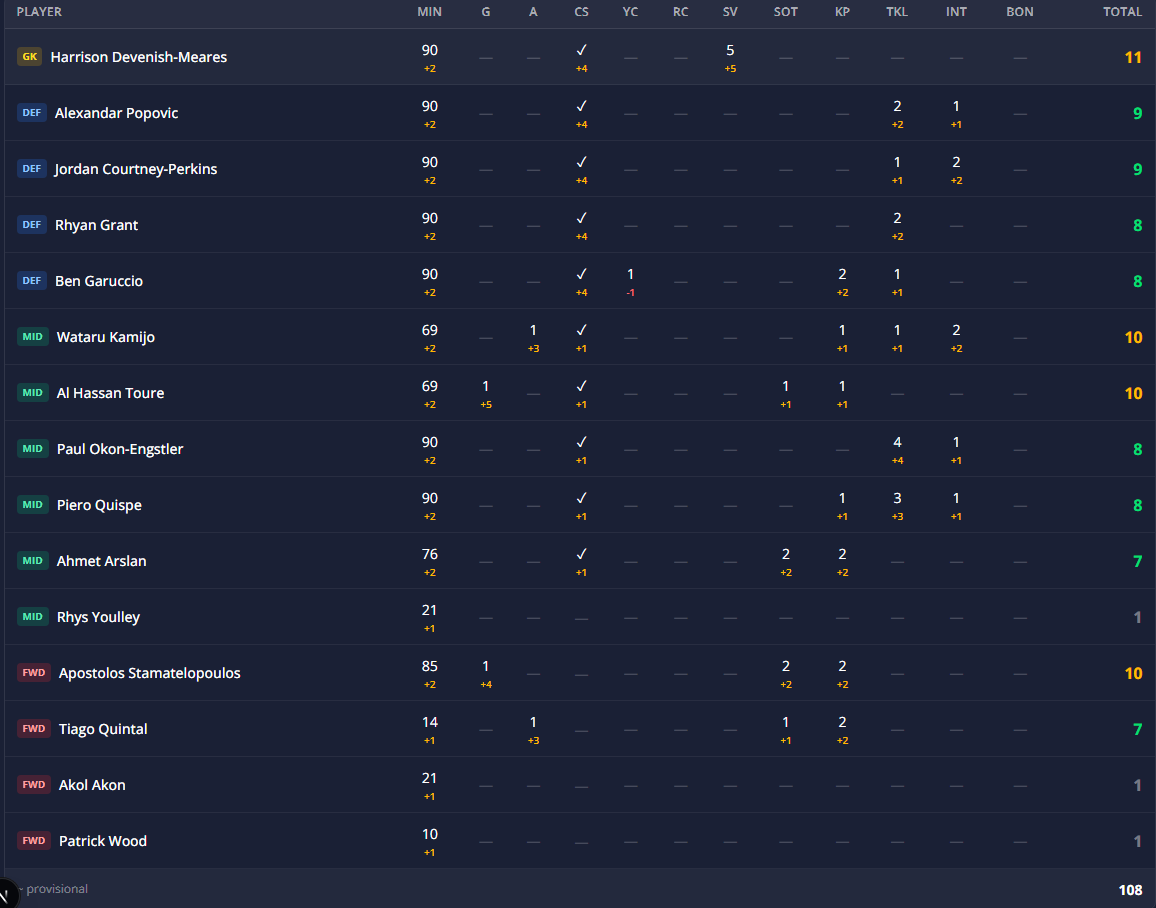Open player Al Hassan Toure
The width and height of the screenshot is (1156, 908).
coord(111,393)
